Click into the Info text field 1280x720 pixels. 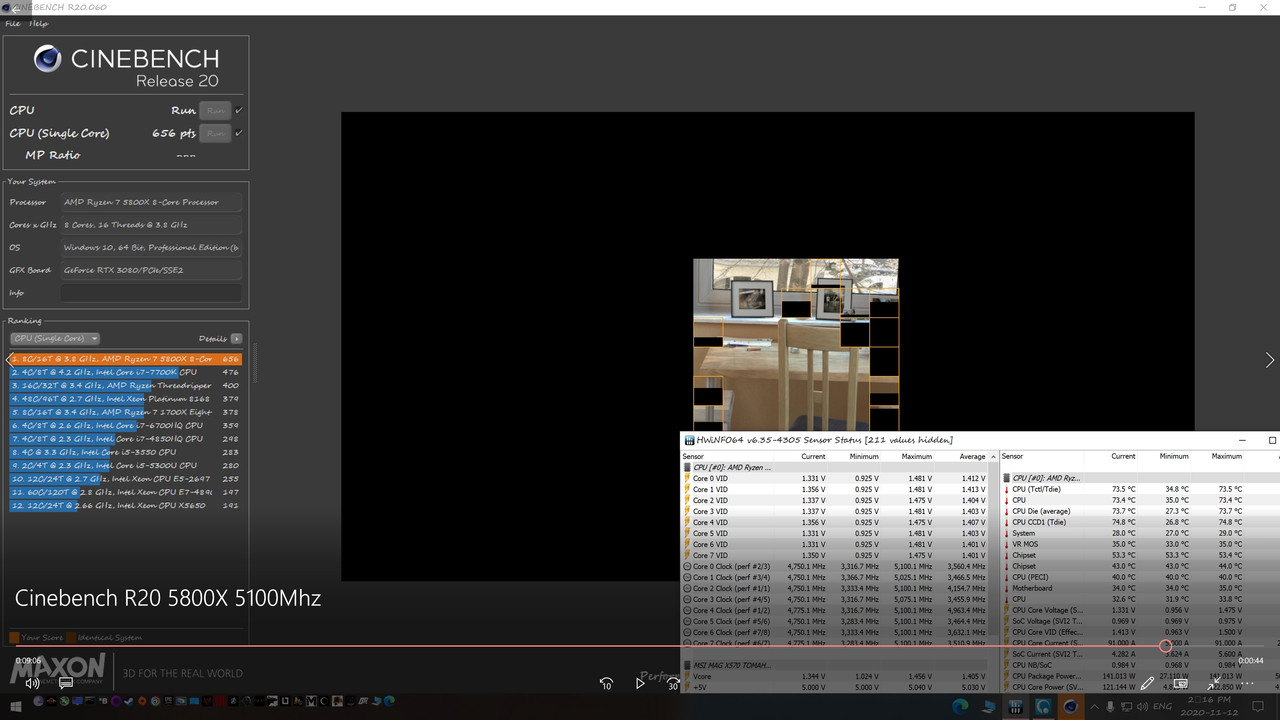coord(151,292)
